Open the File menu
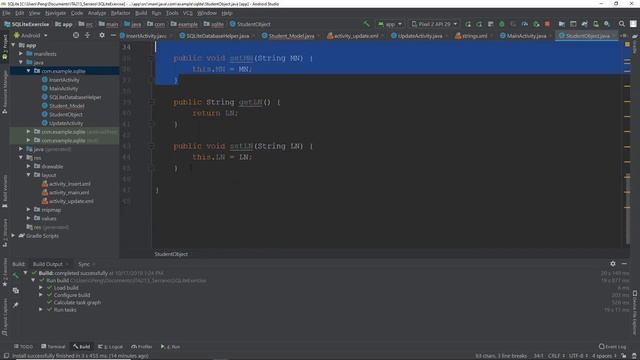This screenshot has height=360, width=640. pos(7,13)
